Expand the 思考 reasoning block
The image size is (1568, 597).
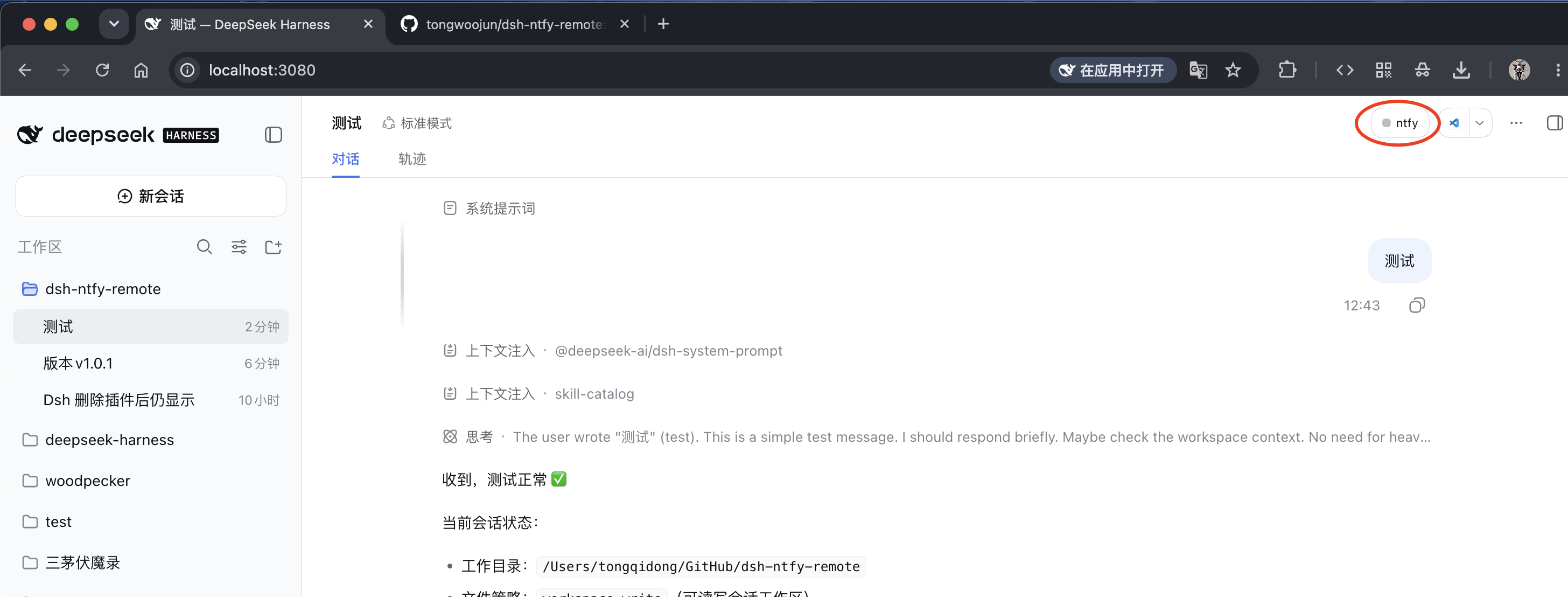[x=936, y=437]
